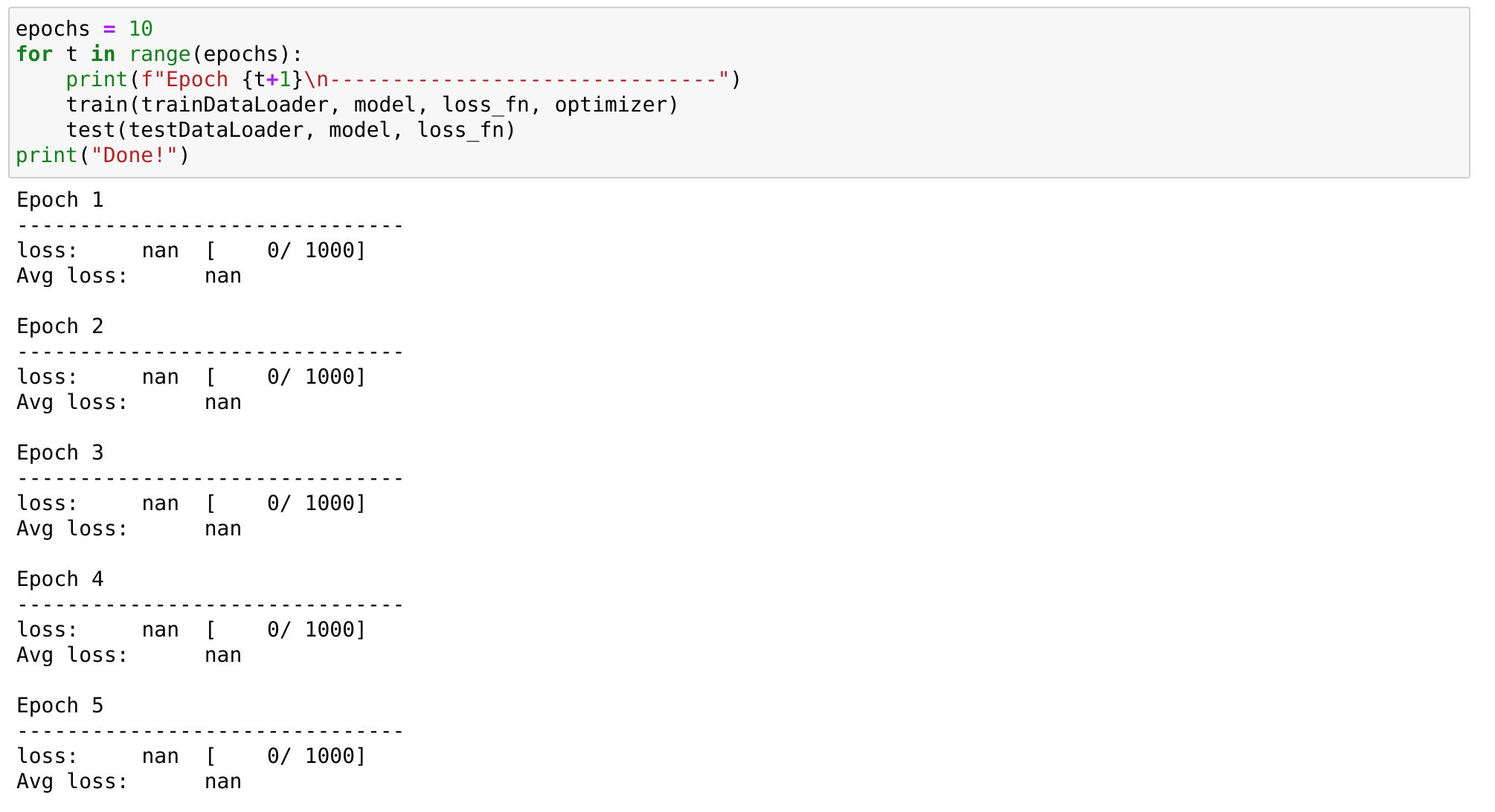Screen dimensions: 1495x812
Task: Click the Epoch 1 output heading
Action: [x=60, y=200]
